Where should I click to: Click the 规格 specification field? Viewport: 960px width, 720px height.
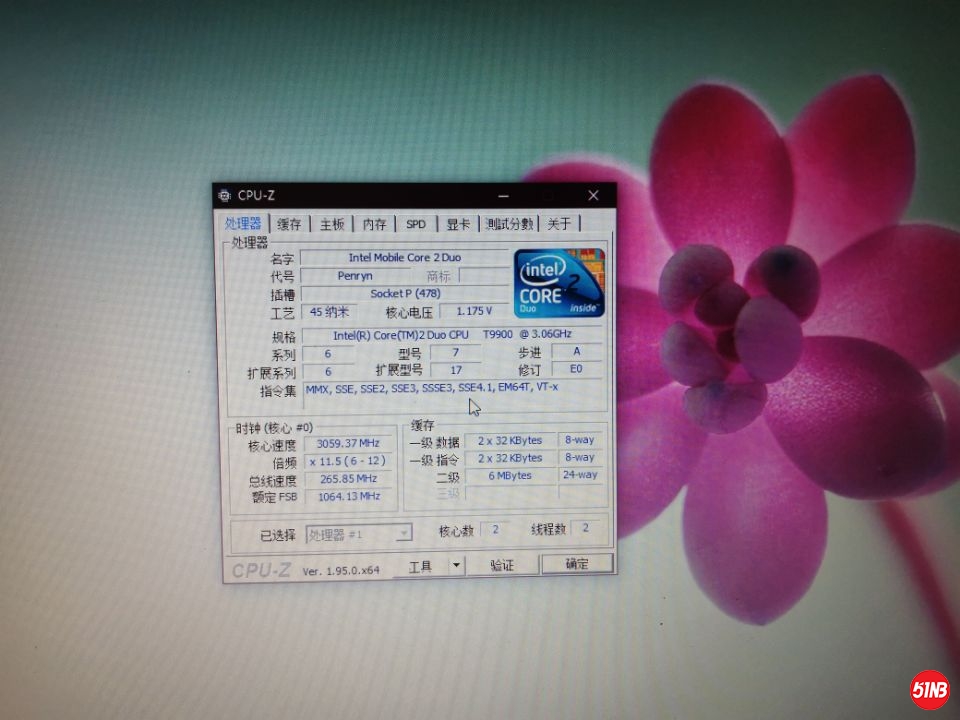[452, 335]
